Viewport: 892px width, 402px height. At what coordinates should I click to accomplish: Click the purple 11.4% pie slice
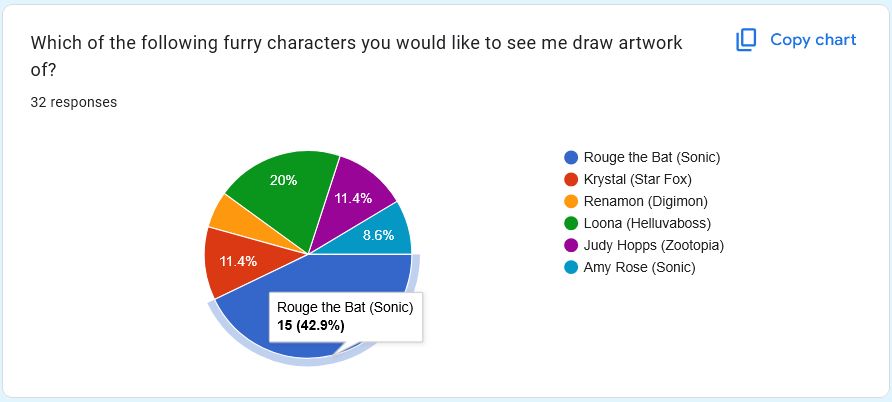(356, 199)
